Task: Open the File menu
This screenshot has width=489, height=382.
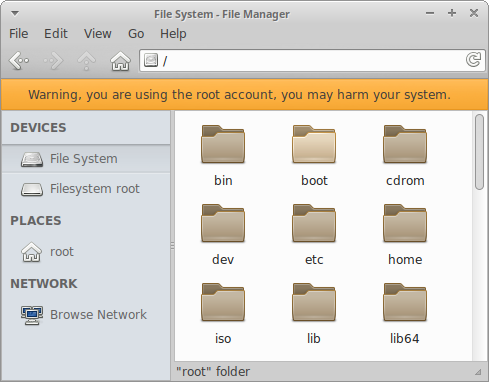Action: tap(19, 34)
